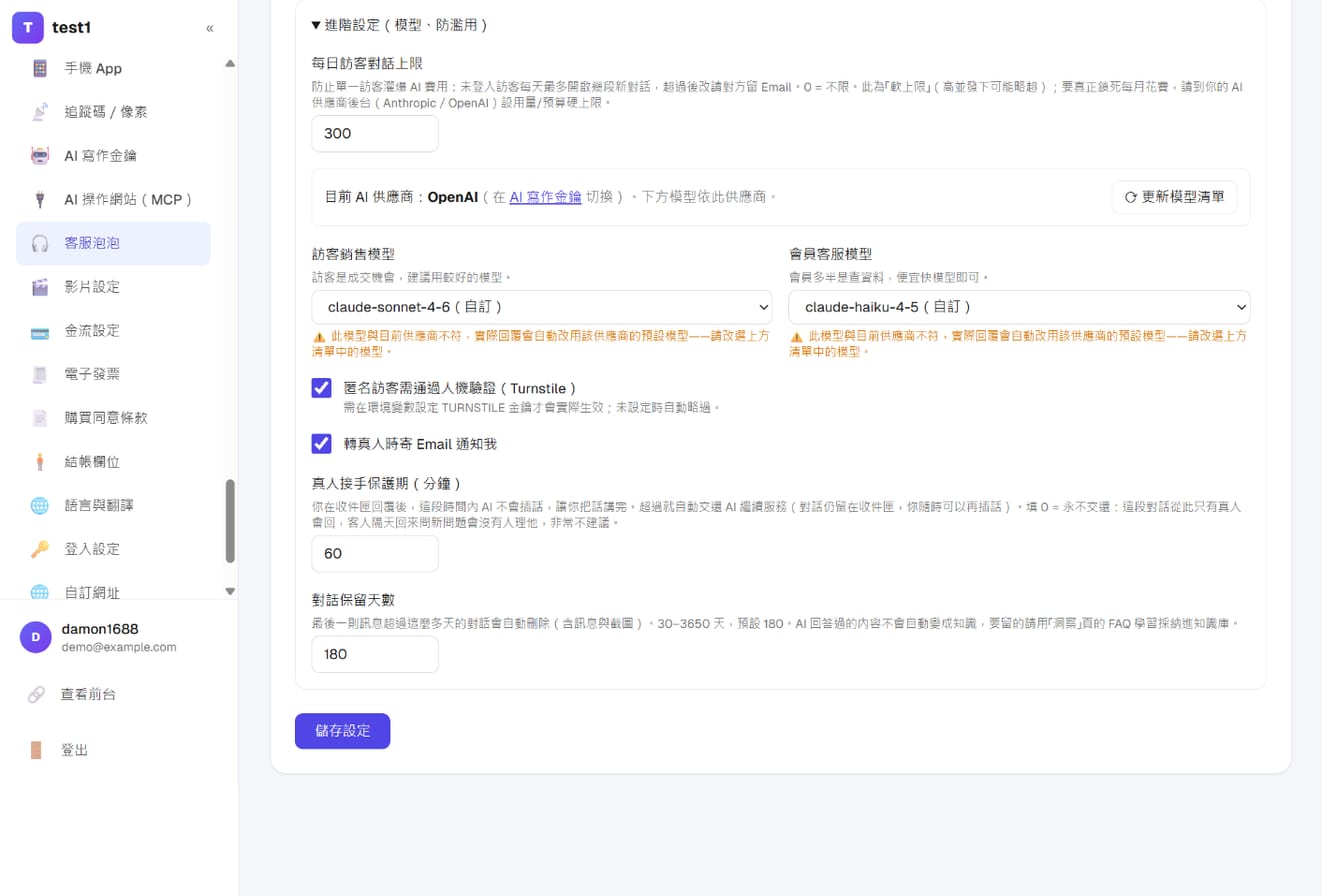Image resolution: width=1322 pixels, height=896 pixels.
Task: Click the 自訂網址 globe icon
Action: pyautogui.click(x=40, y=592)
